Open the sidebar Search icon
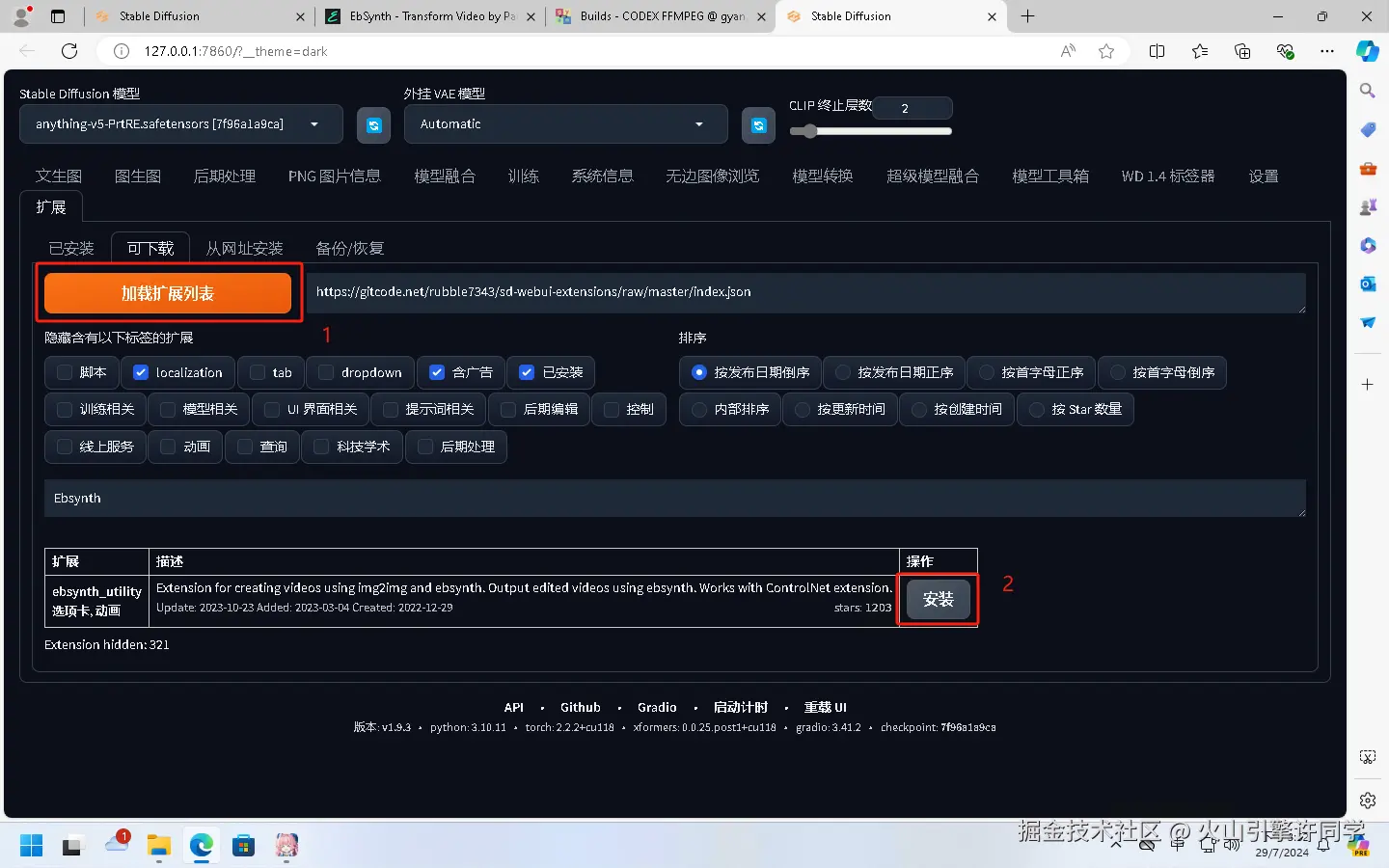This screenshot has height=868, width=1389. (1368, 91)
